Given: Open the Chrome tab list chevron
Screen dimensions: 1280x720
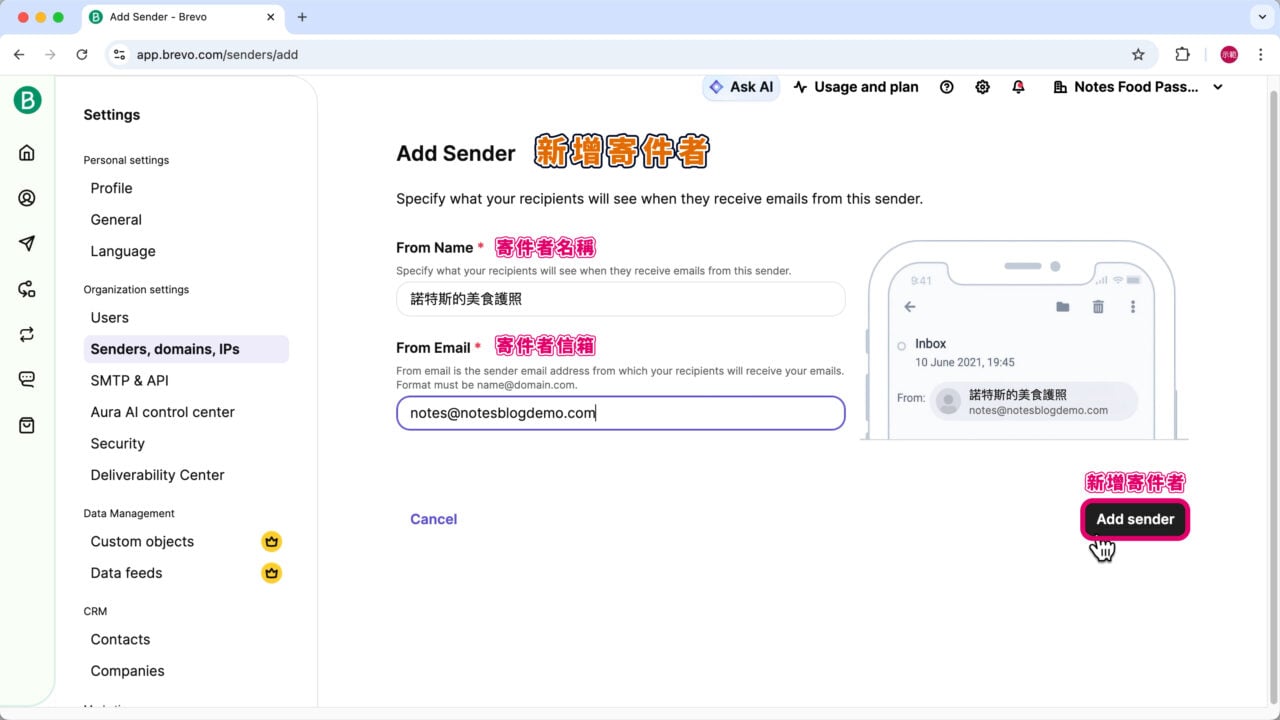Looking at the screenshot, I should (1259, 17).
